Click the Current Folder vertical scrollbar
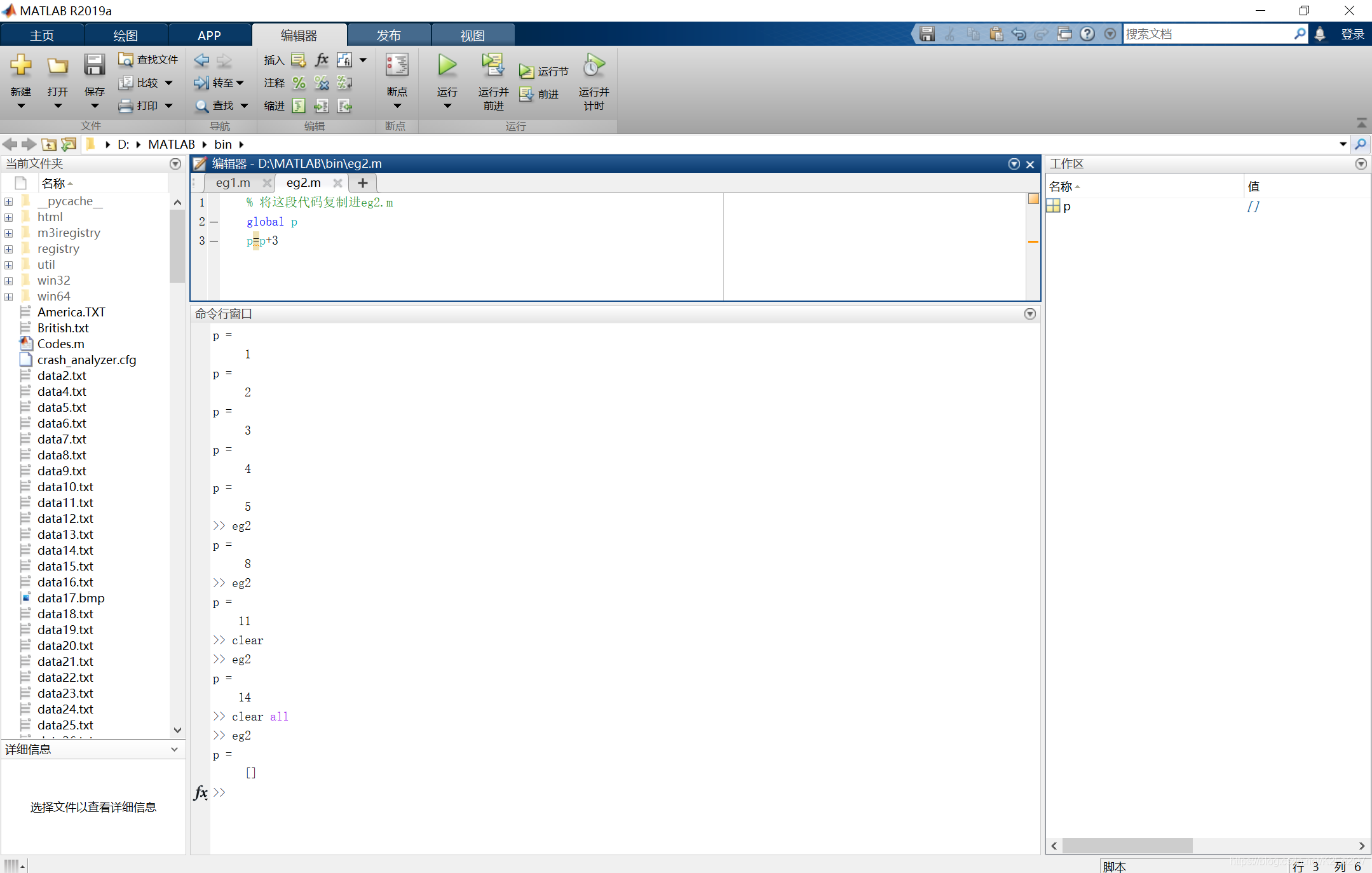 177,247
